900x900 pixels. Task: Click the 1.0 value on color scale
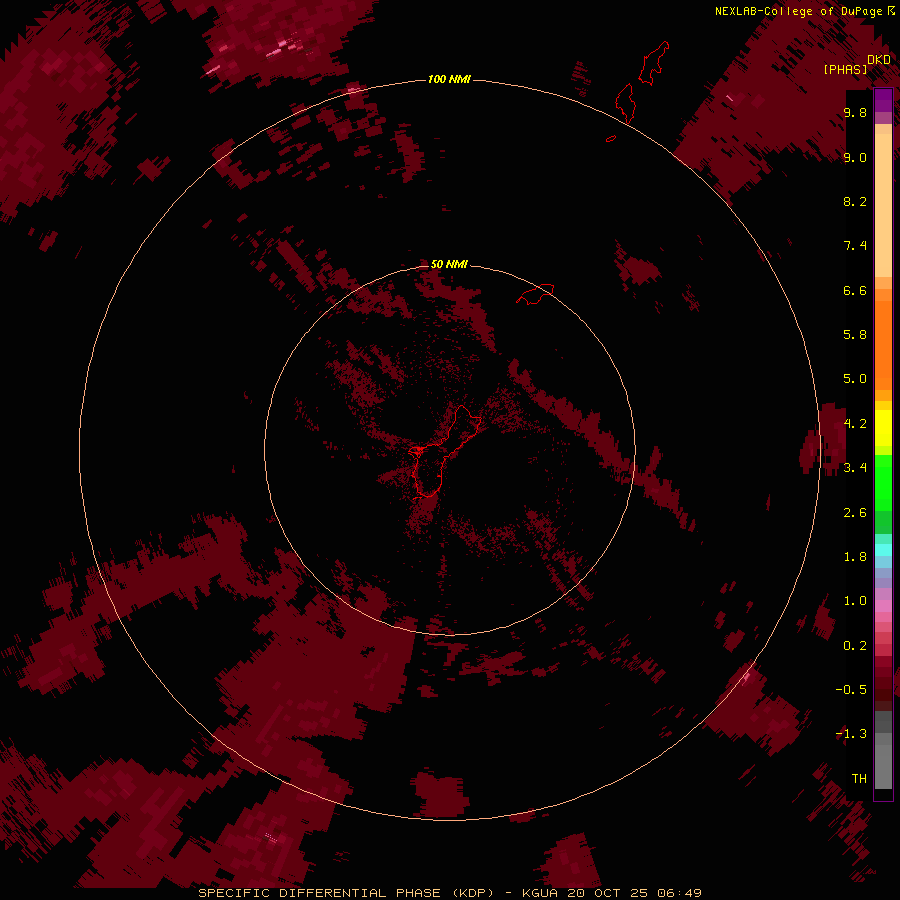coord(855,601)
